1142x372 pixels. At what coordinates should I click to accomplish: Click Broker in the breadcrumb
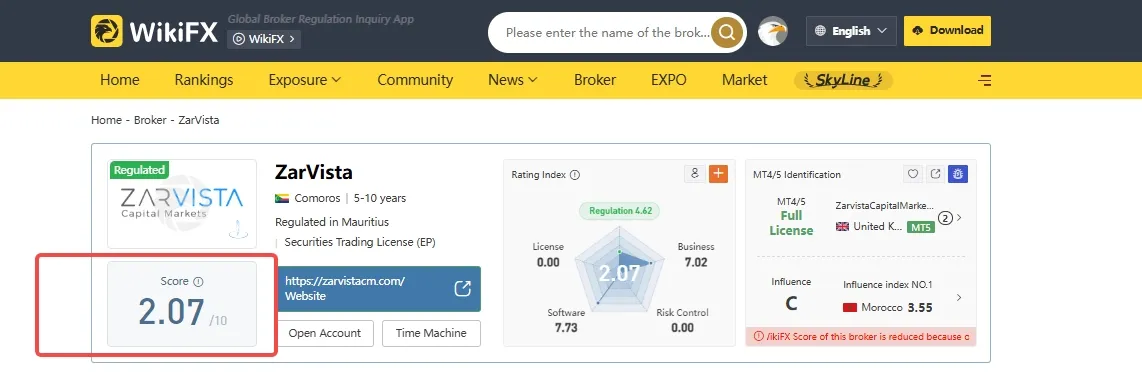149,120
